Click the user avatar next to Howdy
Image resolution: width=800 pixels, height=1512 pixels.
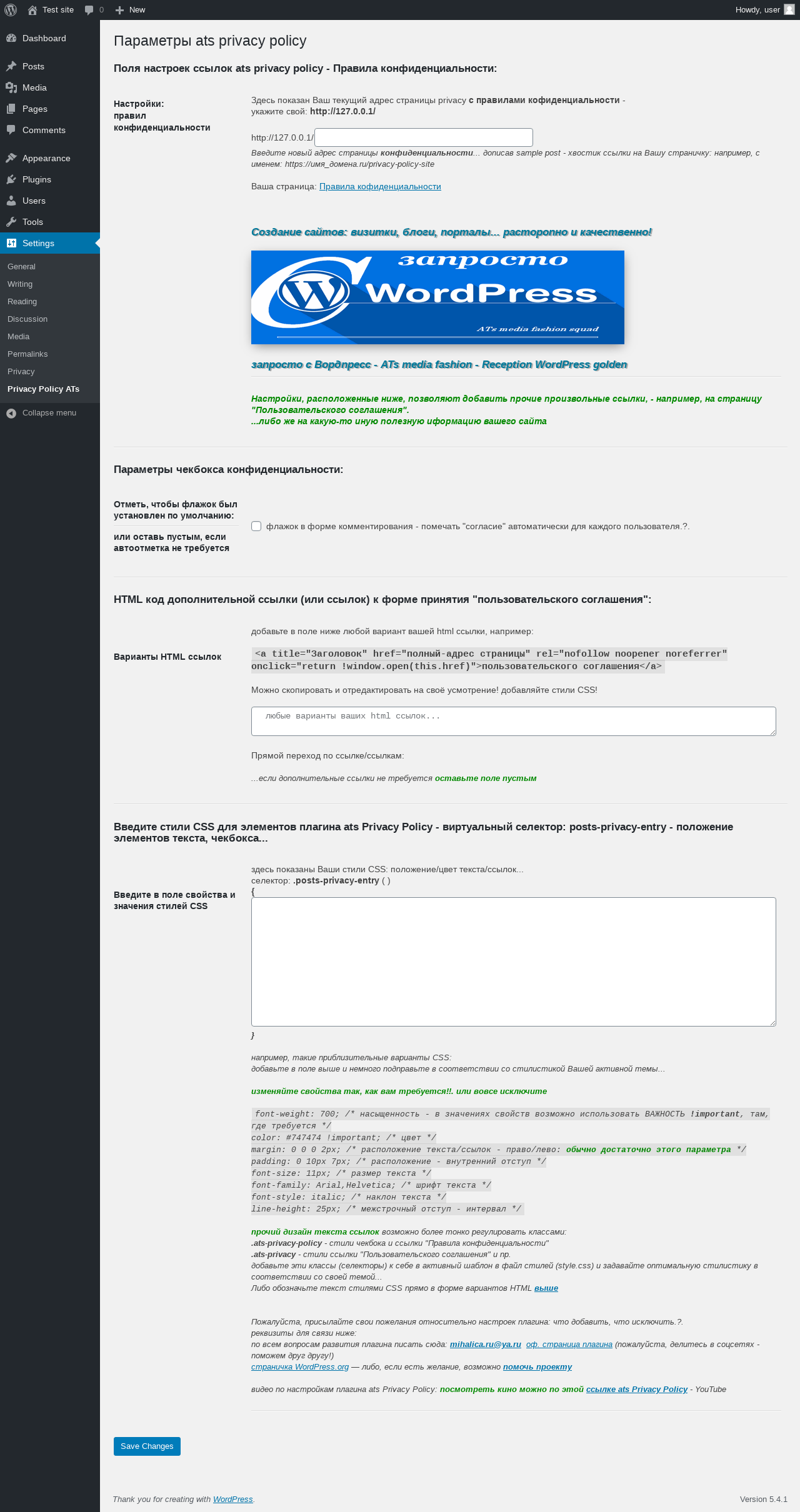789,10
